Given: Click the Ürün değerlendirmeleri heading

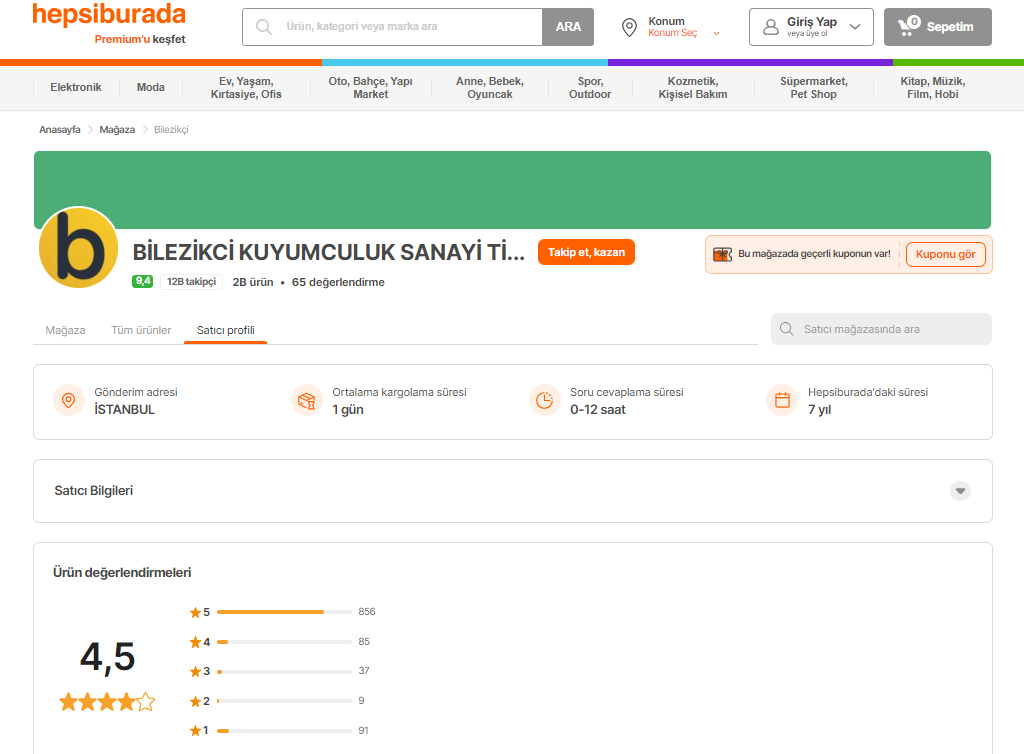Looking at the screenshot, I should click(x=122, y=573).
